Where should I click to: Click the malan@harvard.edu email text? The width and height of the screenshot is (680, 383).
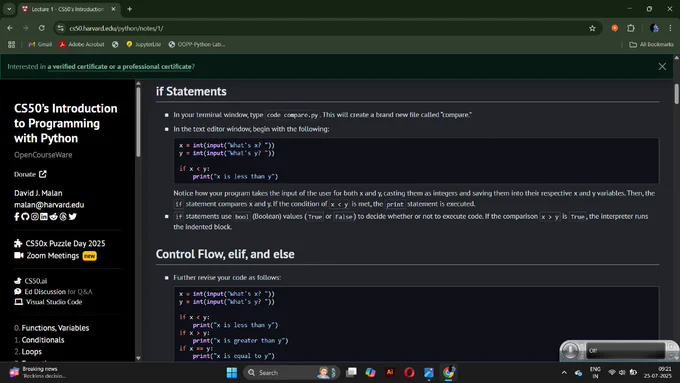[49, 205]
